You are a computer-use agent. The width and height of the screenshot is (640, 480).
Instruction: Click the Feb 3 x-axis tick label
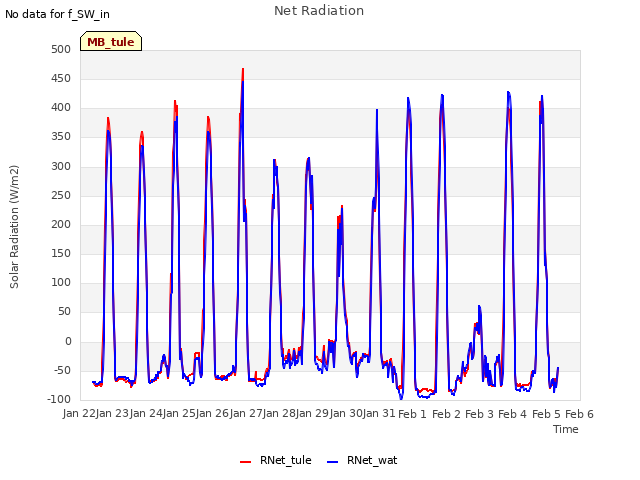coord(479,414)
